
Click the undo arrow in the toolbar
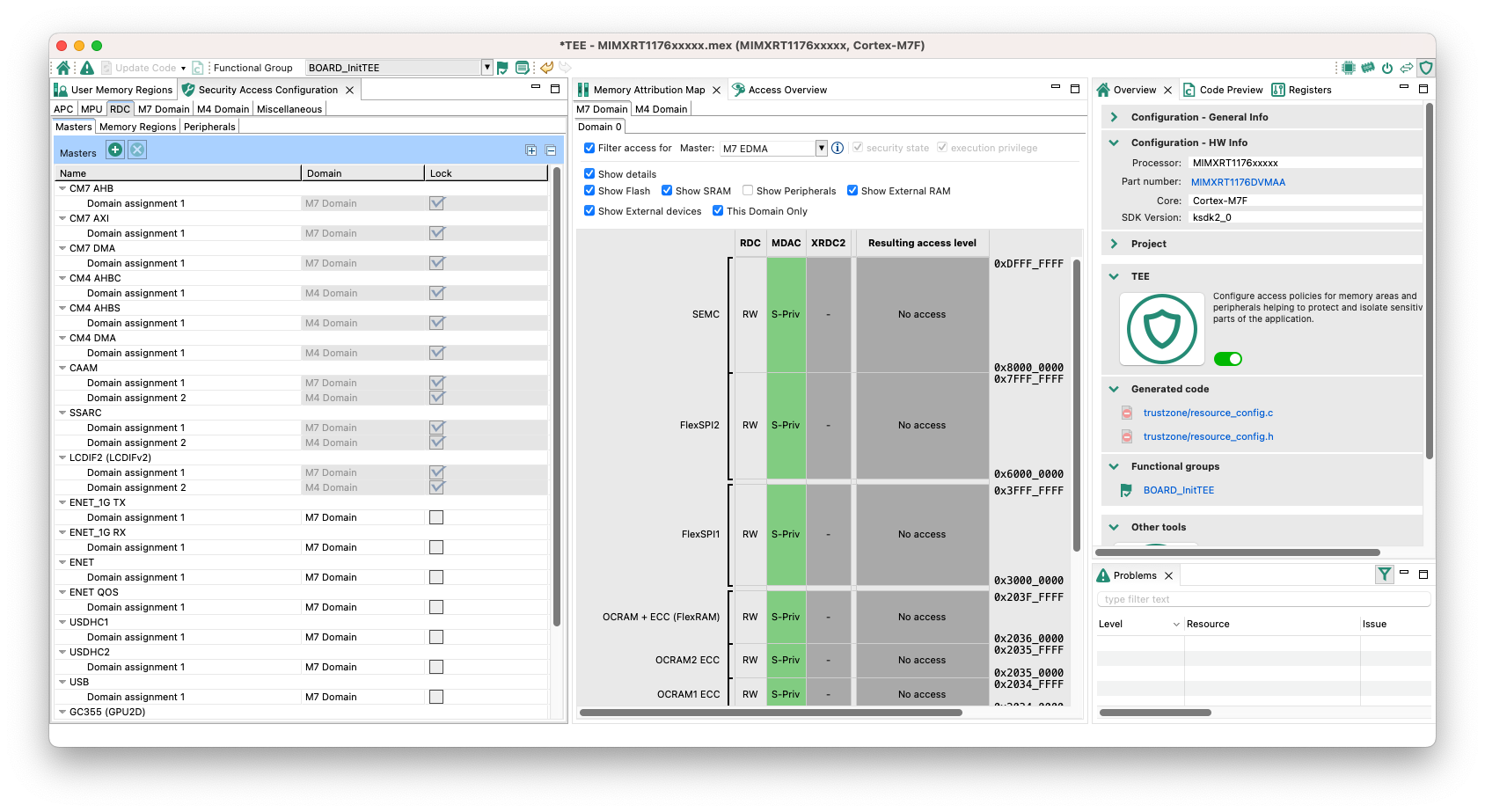[x=547, y=68]
